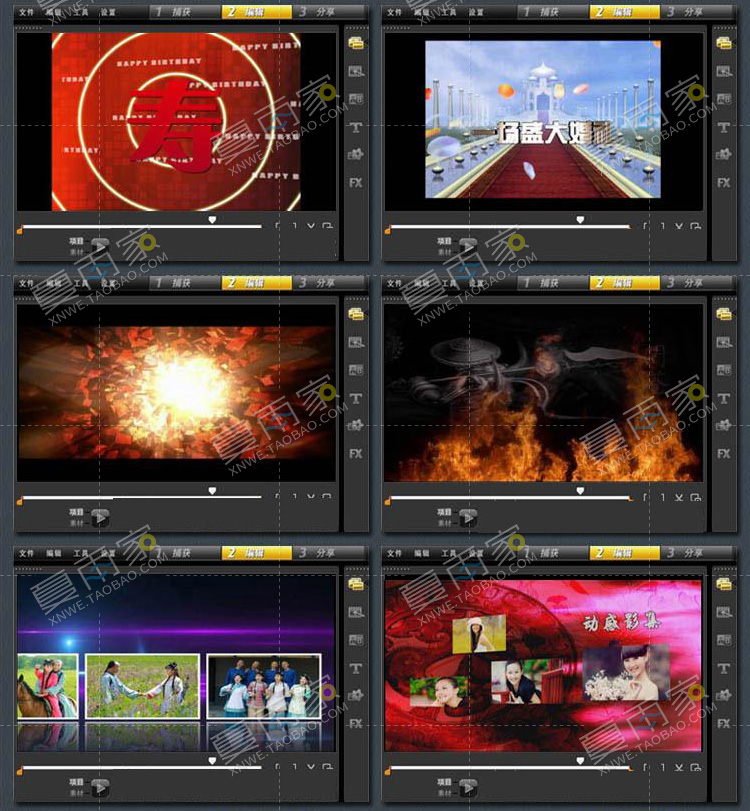Play the flames preview
Viewport: 750px width, 811px height.
click(x=468, y=518)
